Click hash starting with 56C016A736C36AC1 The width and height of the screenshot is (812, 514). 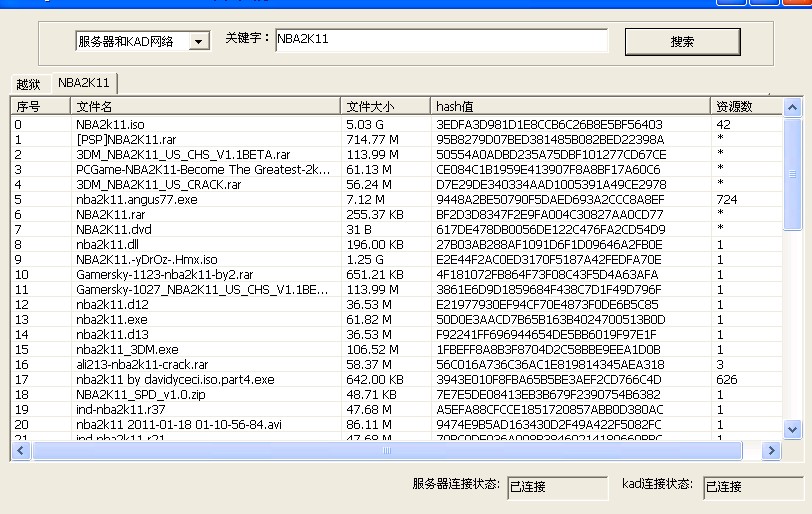click(x=550, y=364)
